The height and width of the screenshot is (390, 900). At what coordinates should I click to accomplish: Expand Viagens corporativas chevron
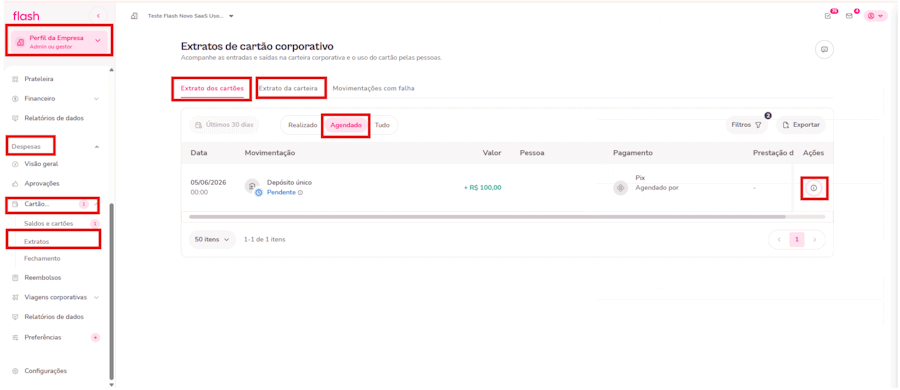pos(96,298)
